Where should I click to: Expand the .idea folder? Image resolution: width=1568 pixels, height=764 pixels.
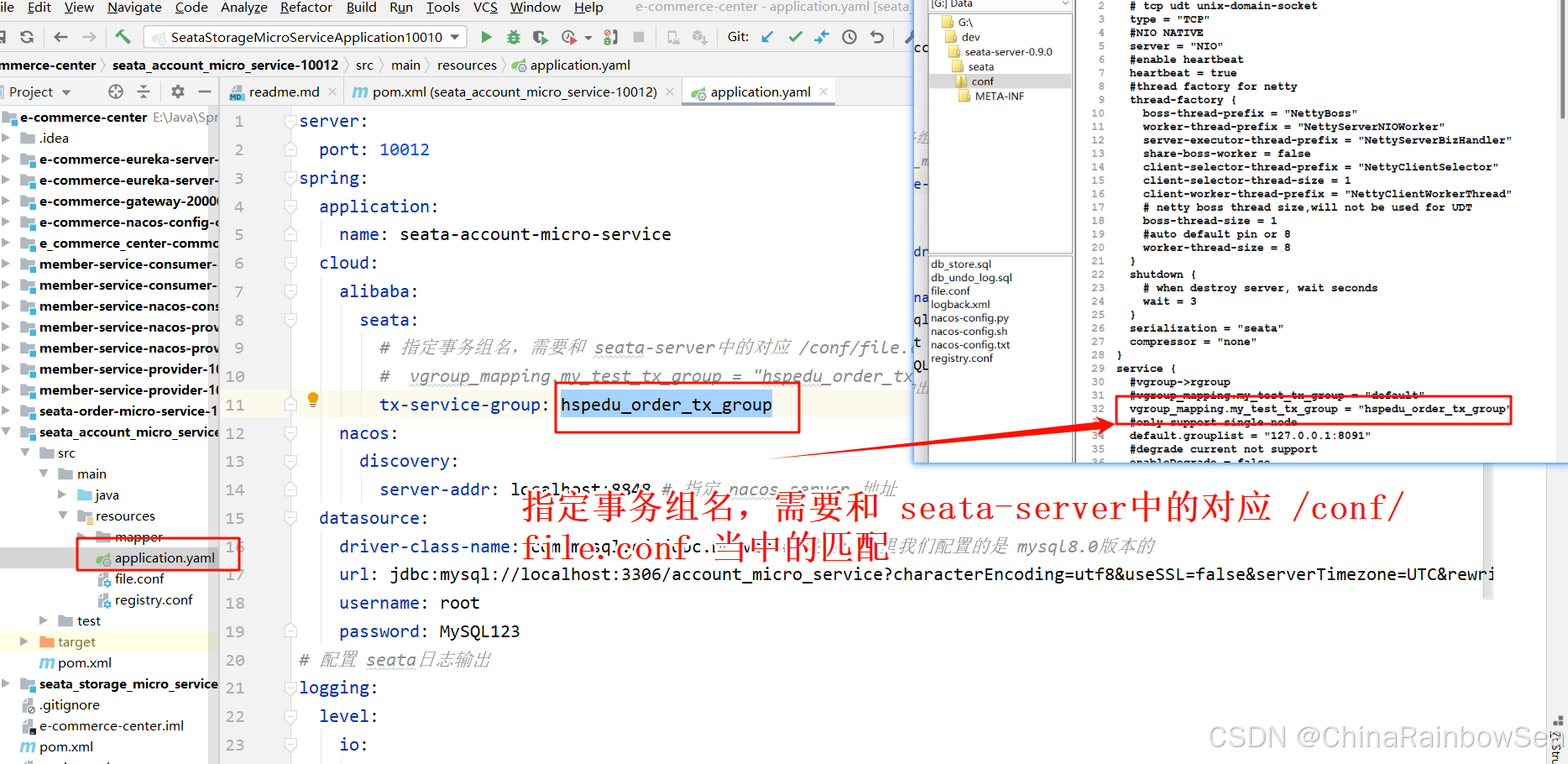7,138
